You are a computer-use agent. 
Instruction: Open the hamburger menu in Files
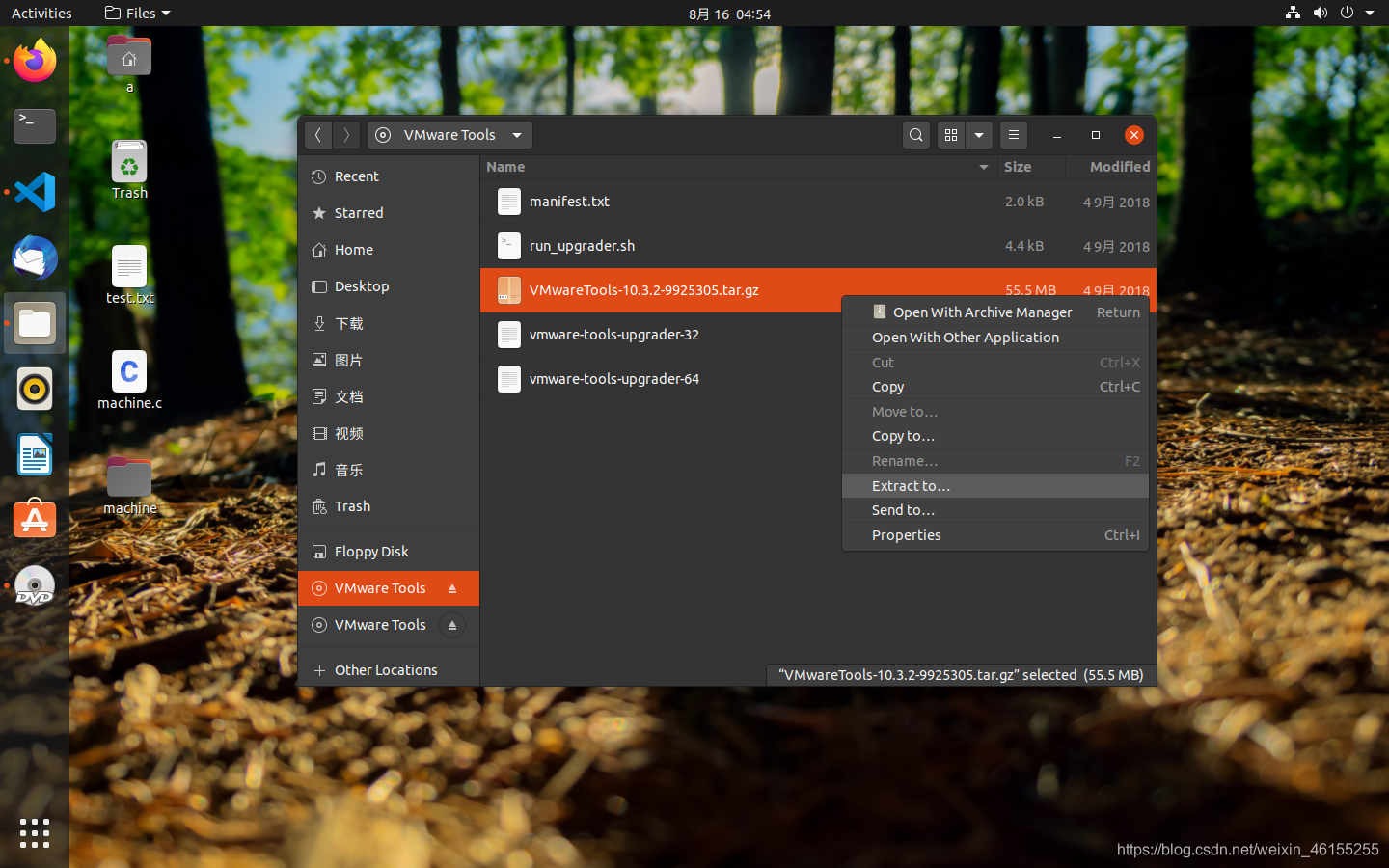click(x=1014, y=135)
